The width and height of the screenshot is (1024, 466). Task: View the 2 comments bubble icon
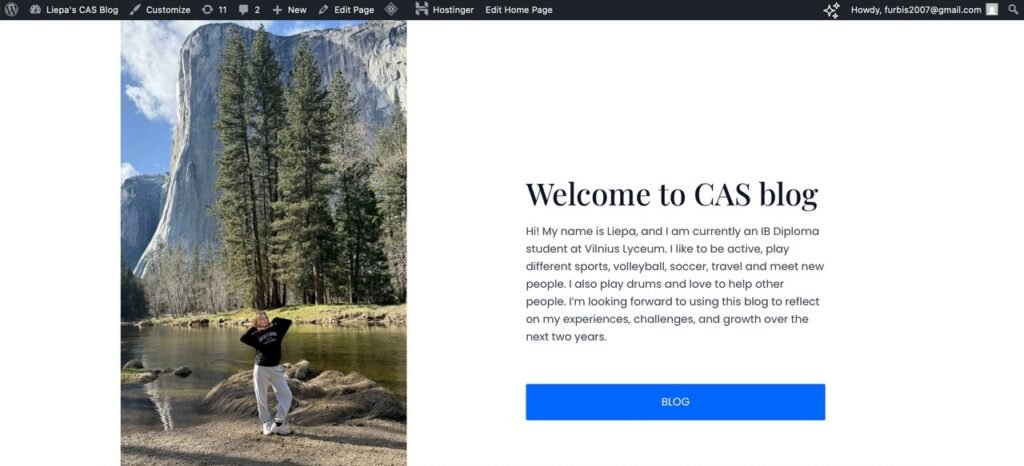pyautogui.click(x=243, y=10)
